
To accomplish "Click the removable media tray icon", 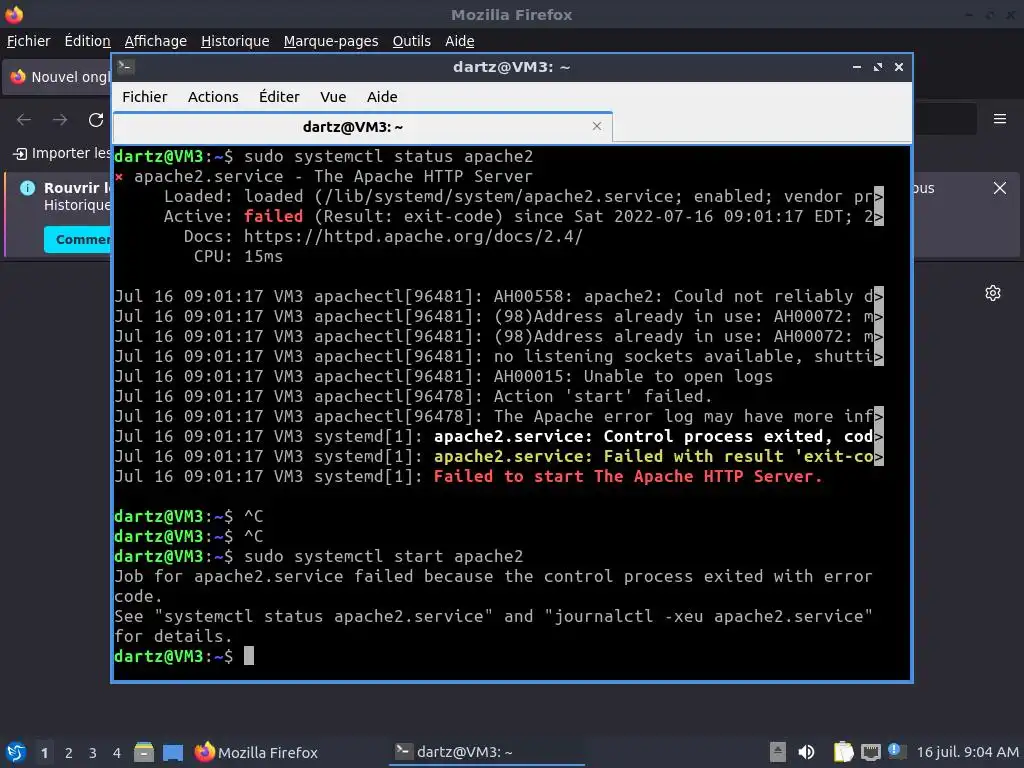I will pos(777,752).
